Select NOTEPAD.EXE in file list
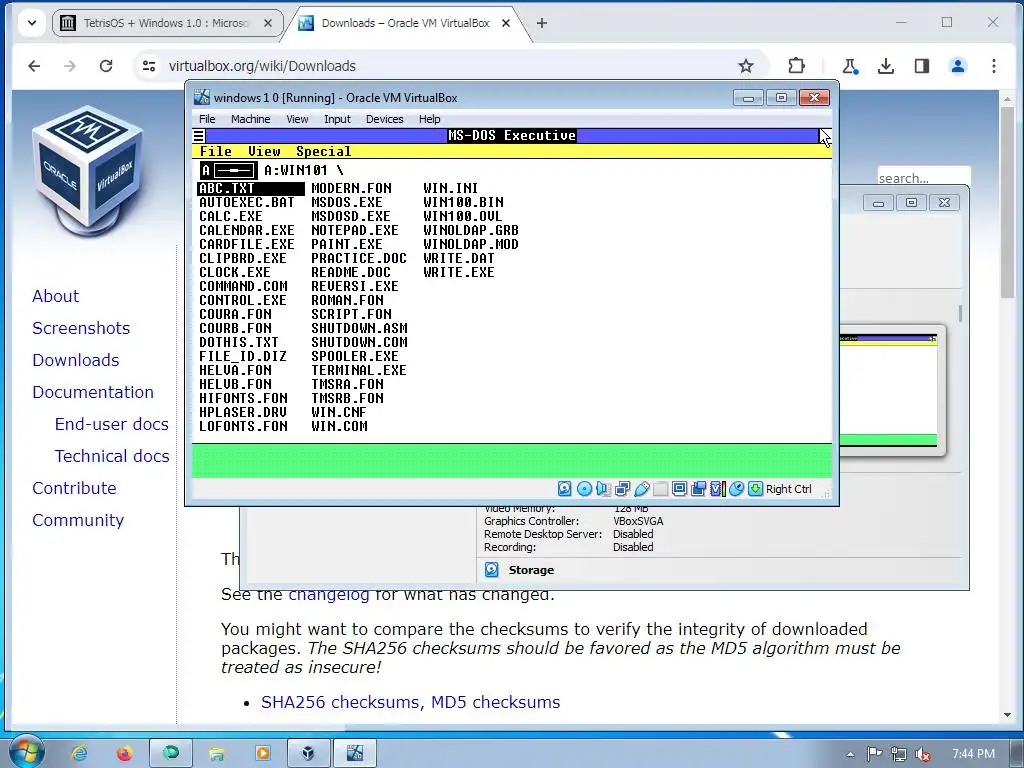1024x768 pixels. 355,231
